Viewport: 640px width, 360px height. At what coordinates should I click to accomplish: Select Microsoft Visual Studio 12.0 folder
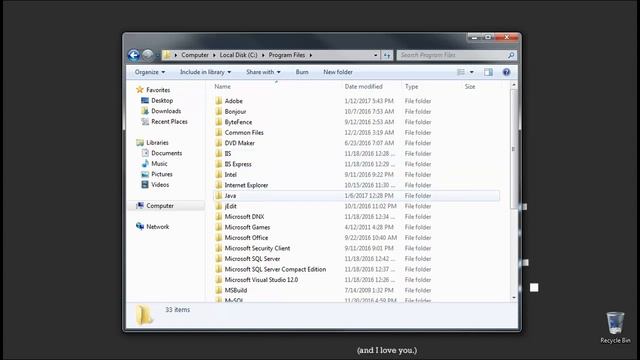click(261, 280)
